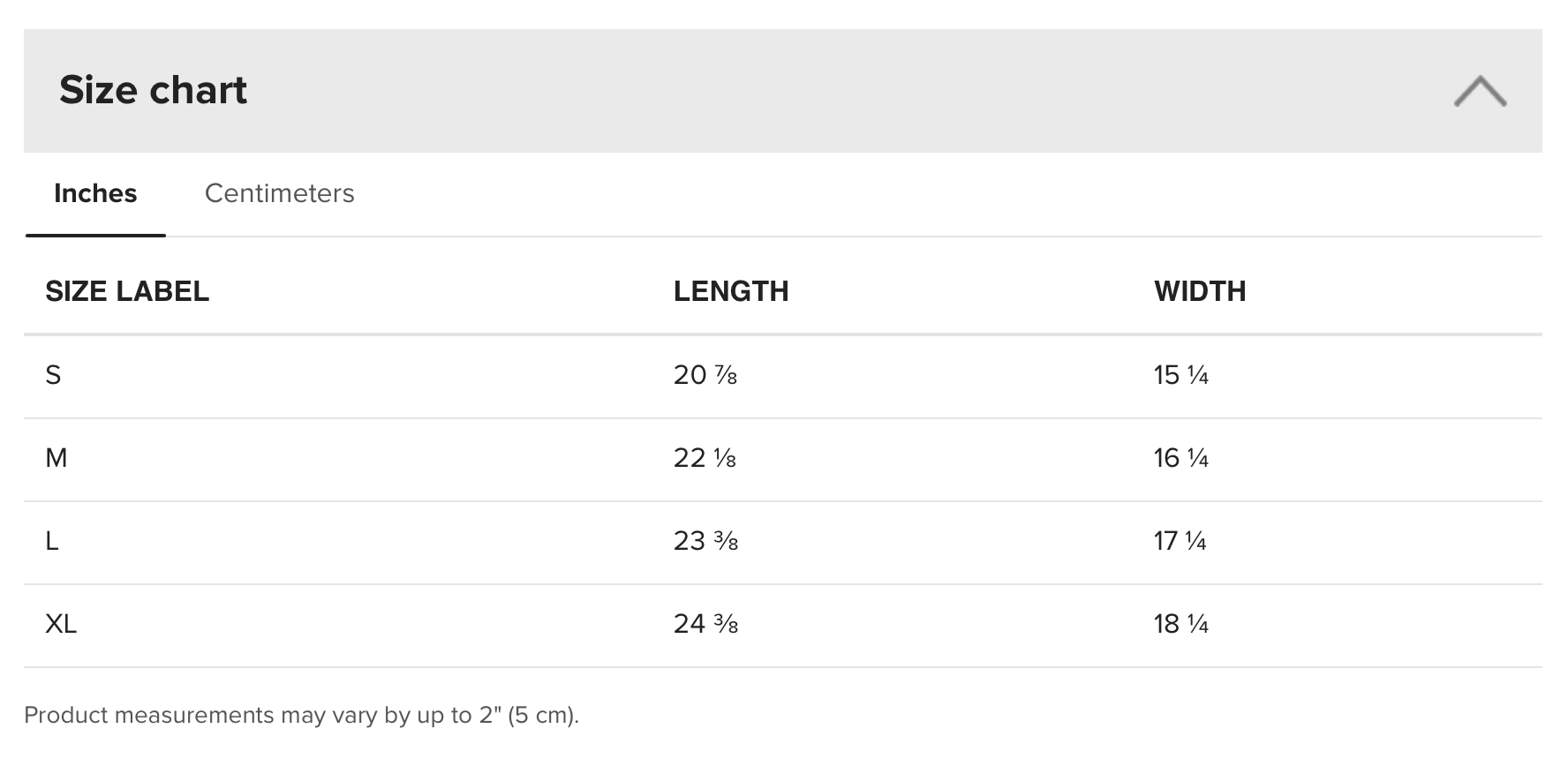Select the S size row label
This screenshot has height=766, width=1568.
53,375
